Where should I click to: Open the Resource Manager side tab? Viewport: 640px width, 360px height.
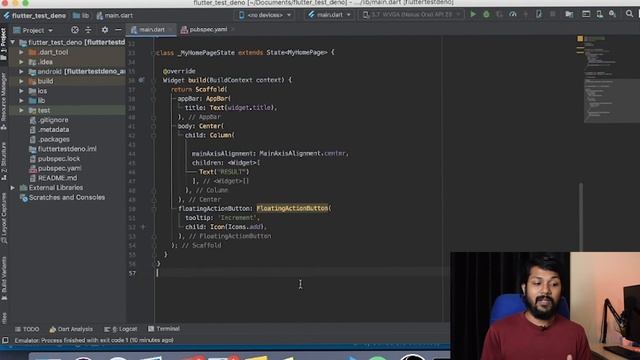(x=4, y=101)
